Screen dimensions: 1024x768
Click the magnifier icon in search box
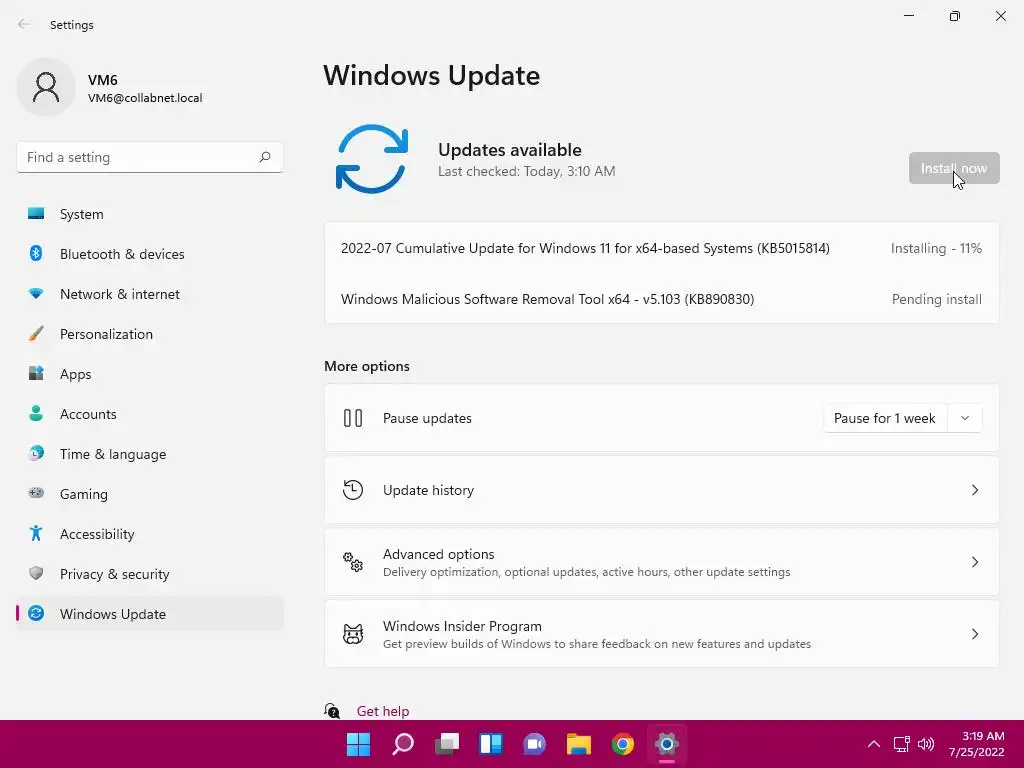point(264,157)
